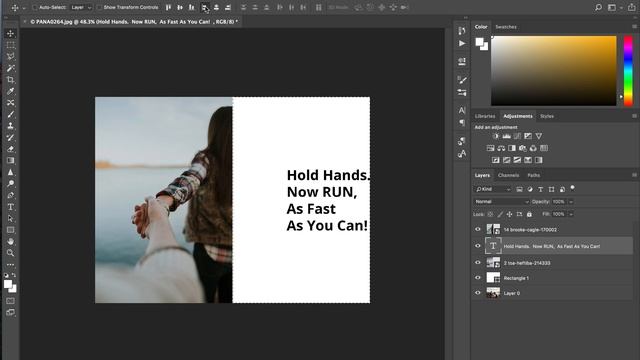Switch to the Swatches tab

click(x=506, y=27)
